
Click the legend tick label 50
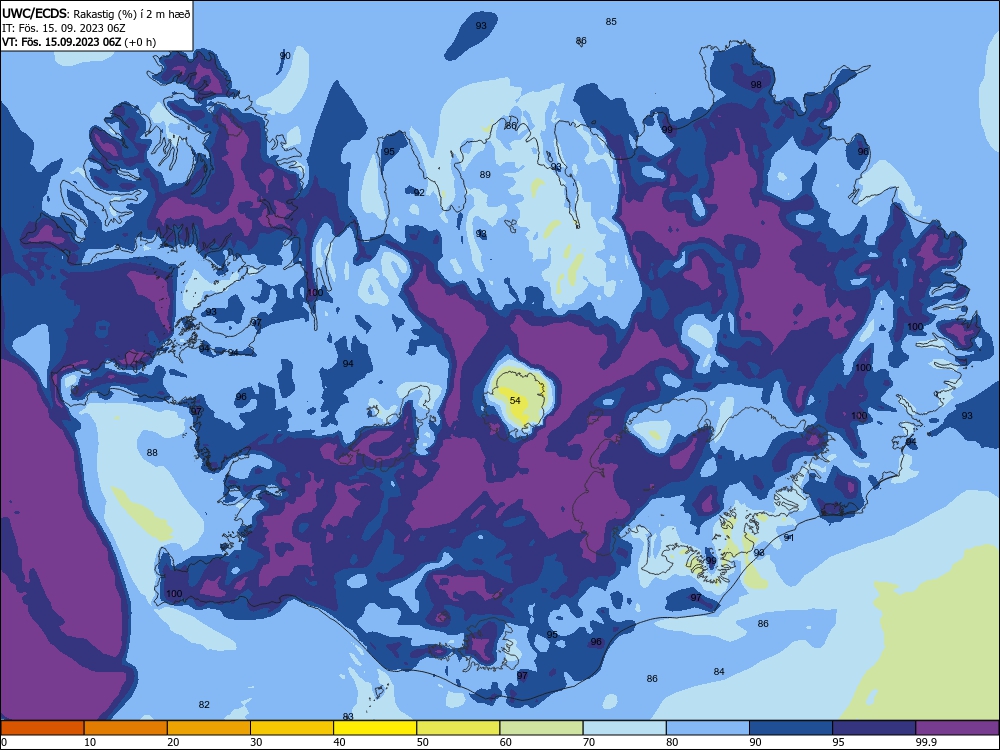pos(423,742)
